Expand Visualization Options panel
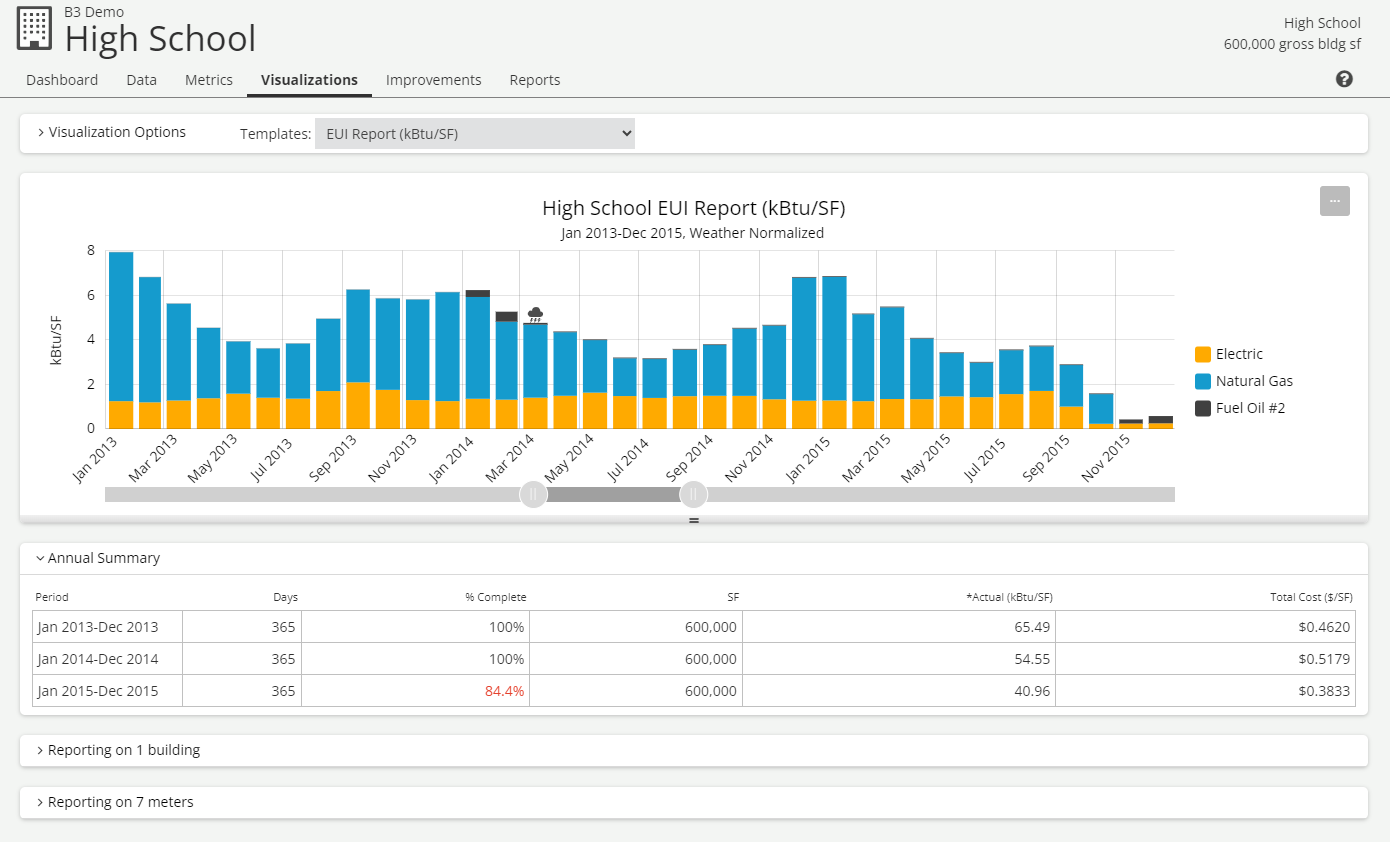This screenshot has width=1390, height=842. 111,132
